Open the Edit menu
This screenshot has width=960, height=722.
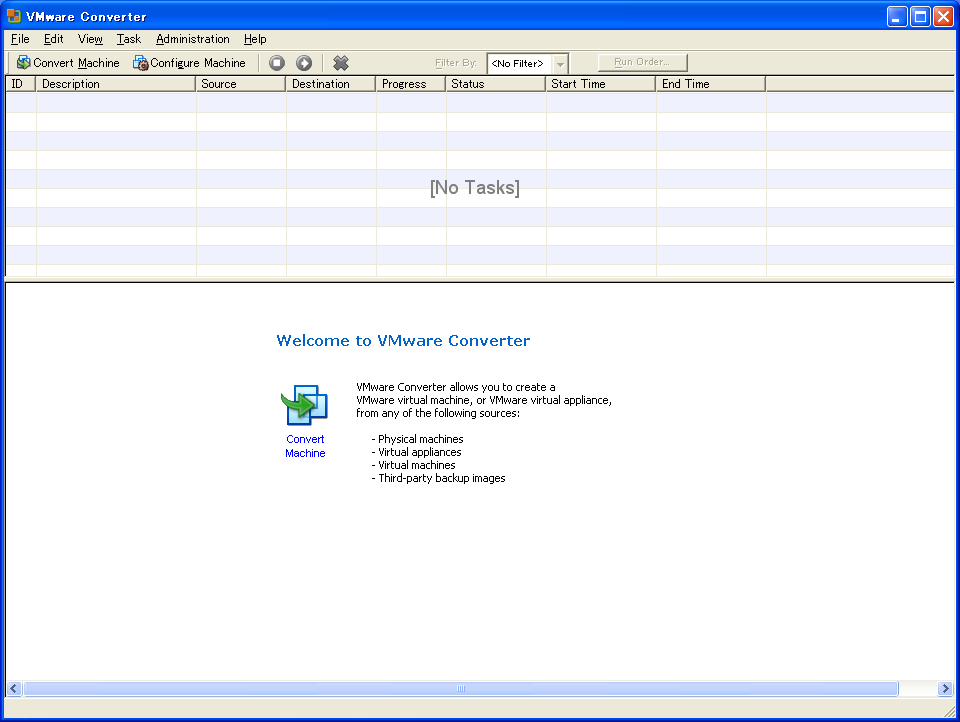53,39
